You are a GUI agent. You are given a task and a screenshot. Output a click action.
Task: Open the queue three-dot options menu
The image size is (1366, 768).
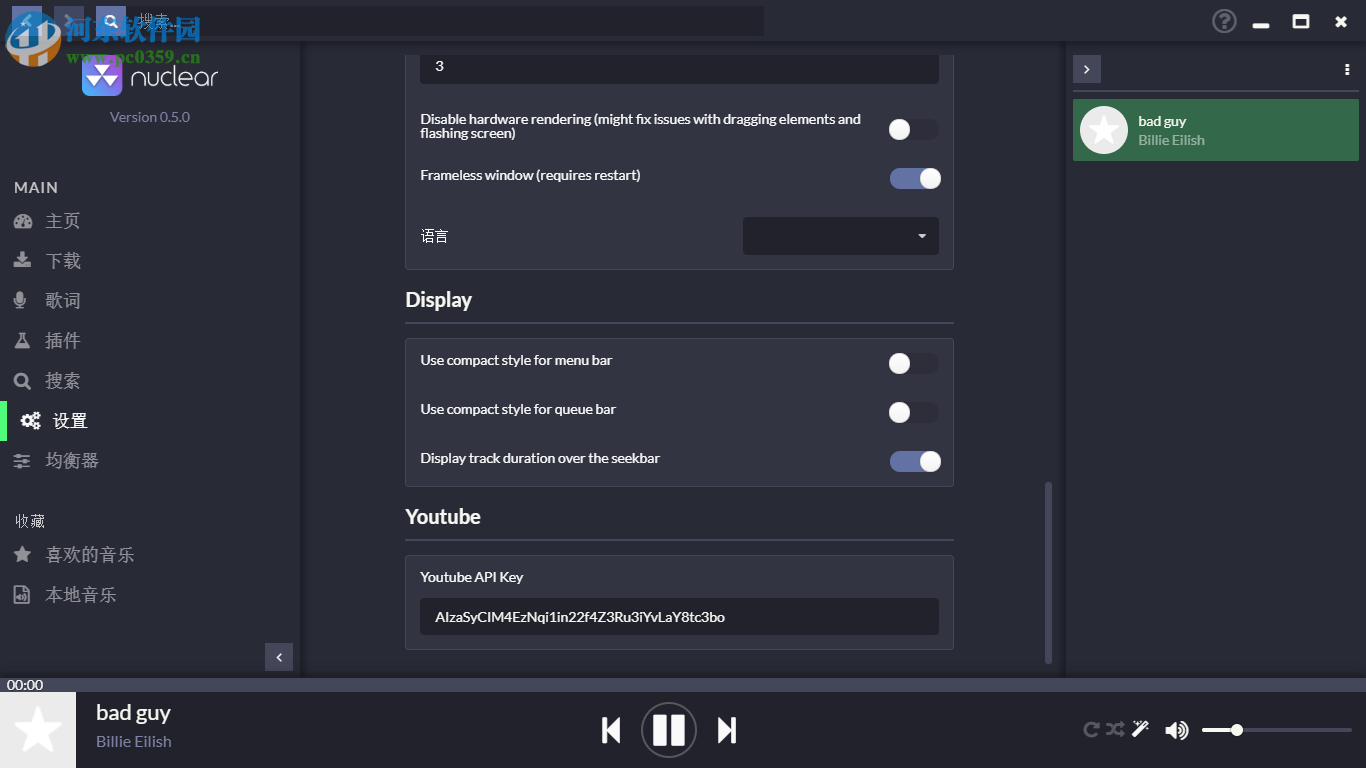tap(1347, 70)
